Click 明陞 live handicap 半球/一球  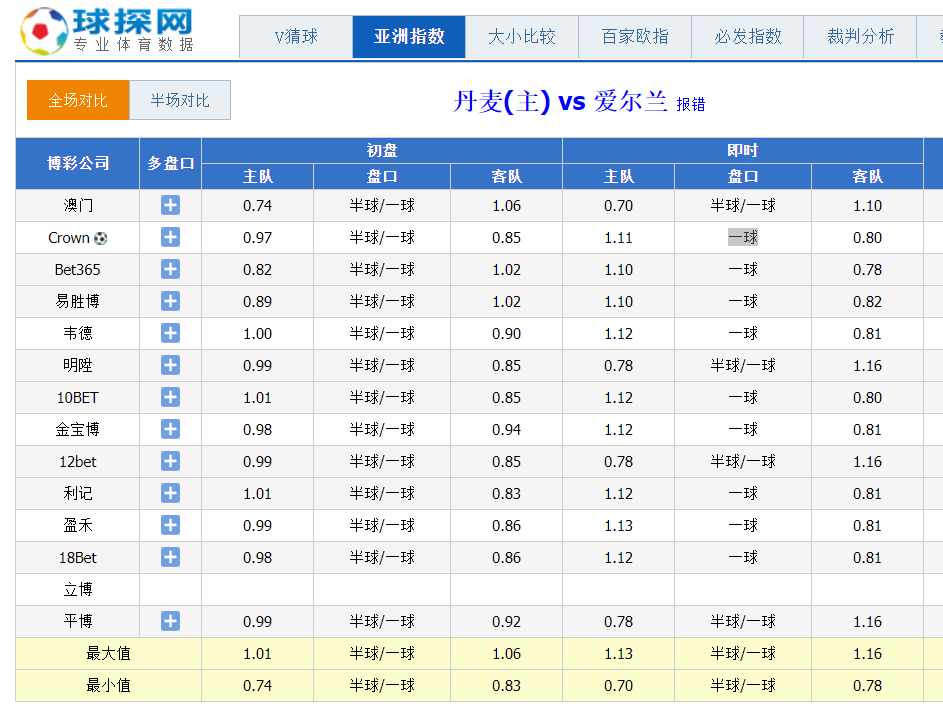coord(743,365)
